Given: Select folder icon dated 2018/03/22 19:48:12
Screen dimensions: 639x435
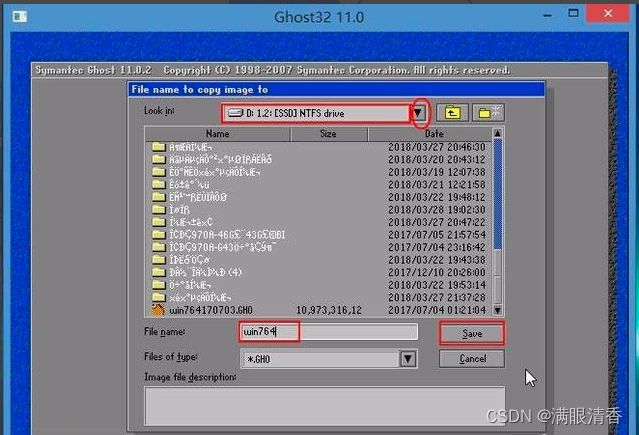Looking at the screenshot, I should point(159,197).
